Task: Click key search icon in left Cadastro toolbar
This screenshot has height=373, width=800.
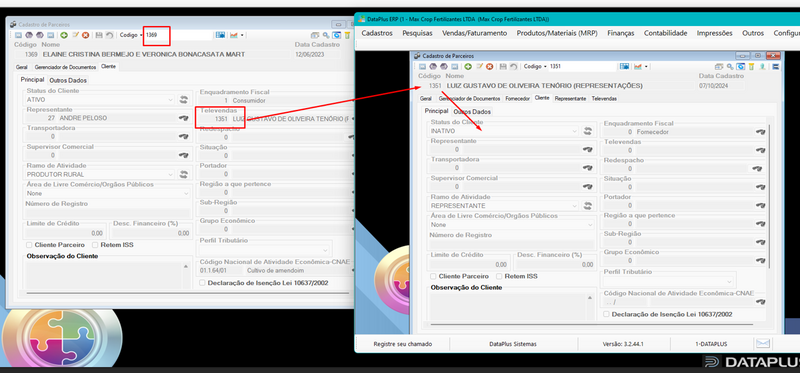Action: point(326,35)
